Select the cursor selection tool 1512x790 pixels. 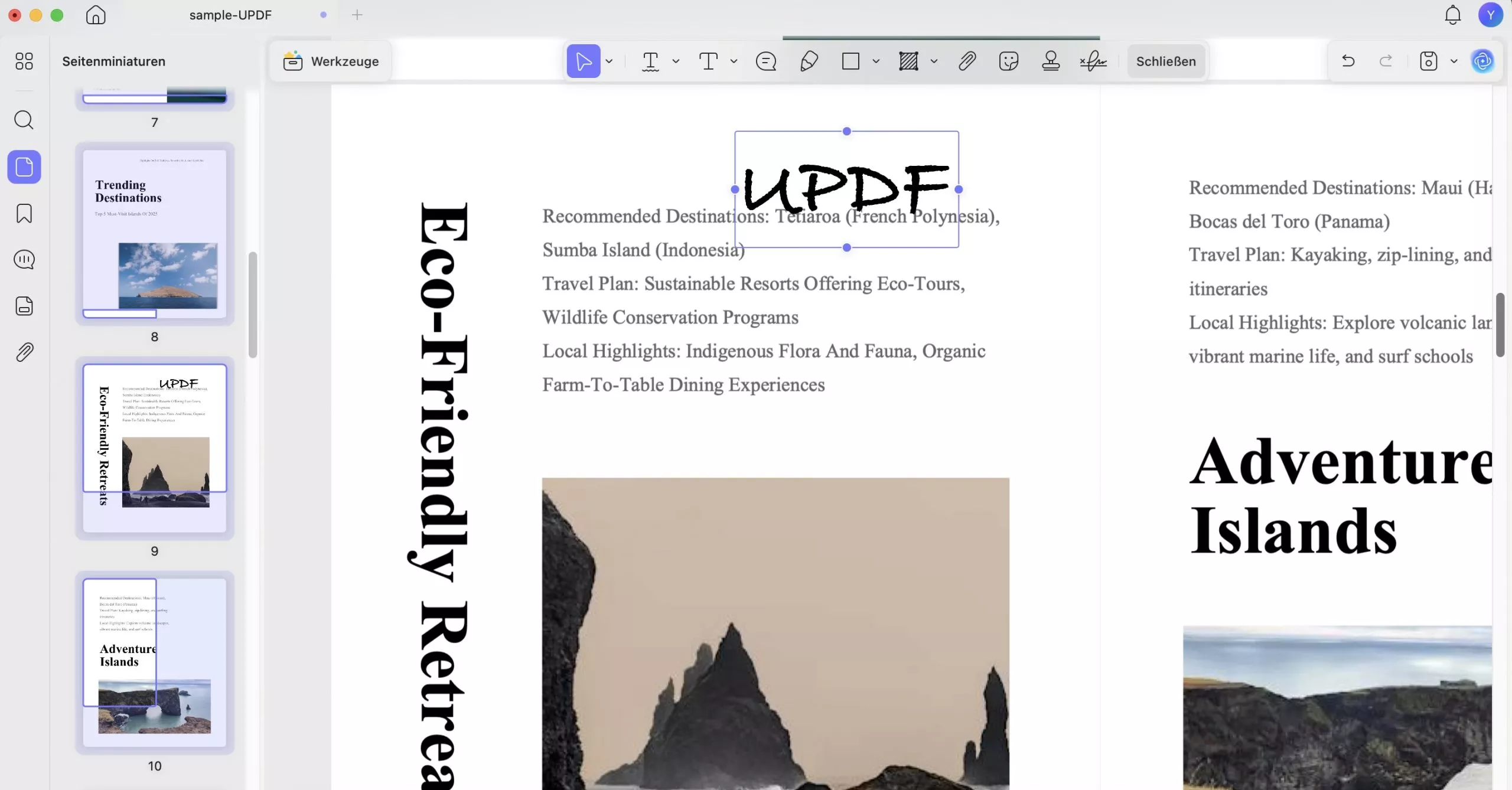coord(584,61)
